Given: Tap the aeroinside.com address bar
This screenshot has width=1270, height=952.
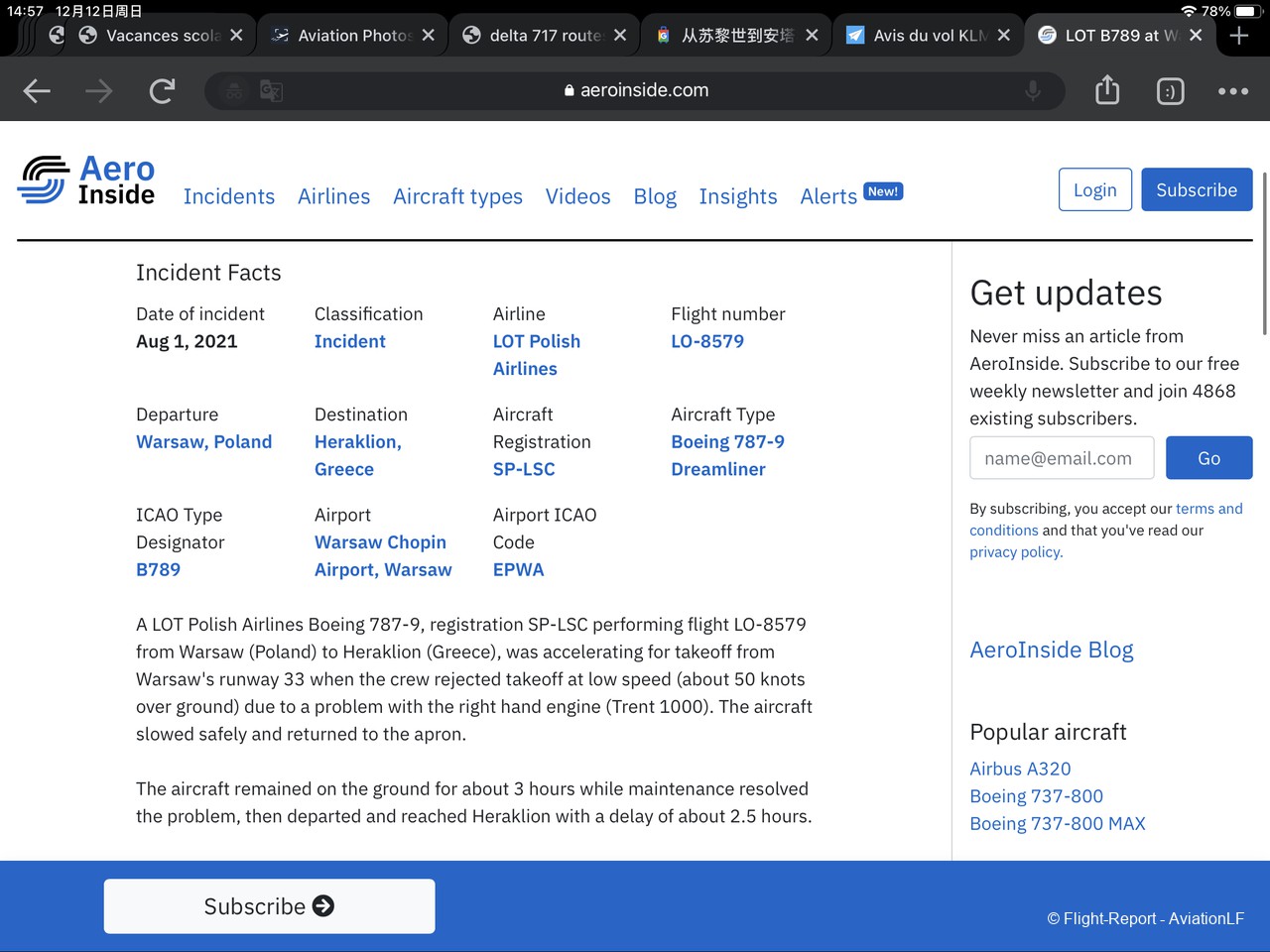Looking at the screenshot, I should [x=635, y=90].
